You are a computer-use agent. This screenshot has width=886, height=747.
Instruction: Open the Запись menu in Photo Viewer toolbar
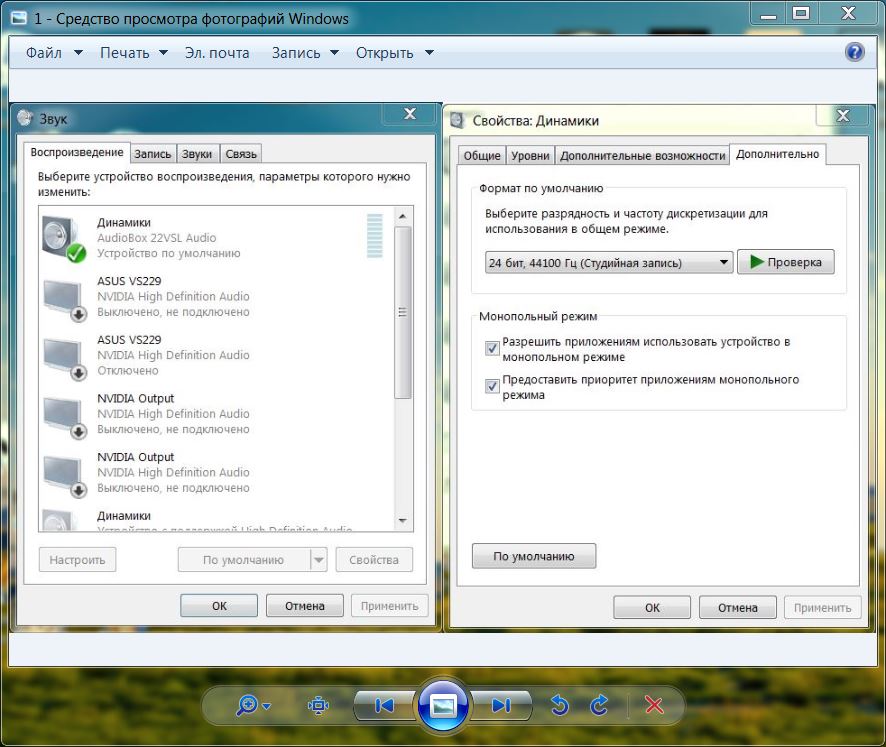coord(305,53)
